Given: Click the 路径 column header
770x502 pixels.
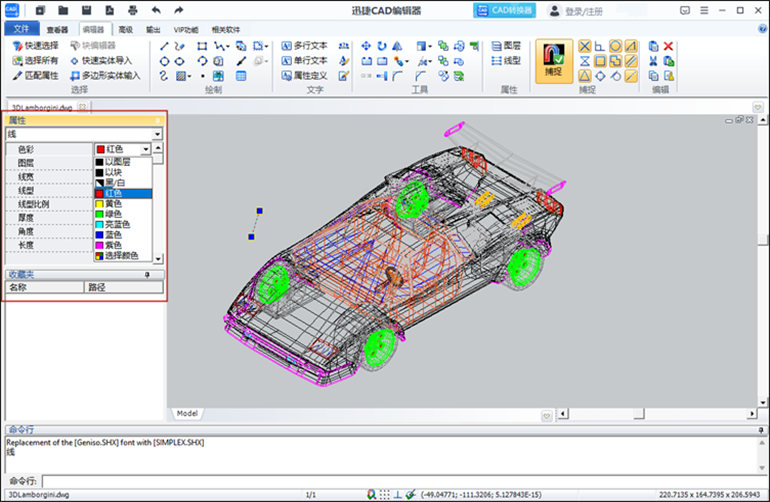Looking at the screenshot, I should click(x=123, y=287).
